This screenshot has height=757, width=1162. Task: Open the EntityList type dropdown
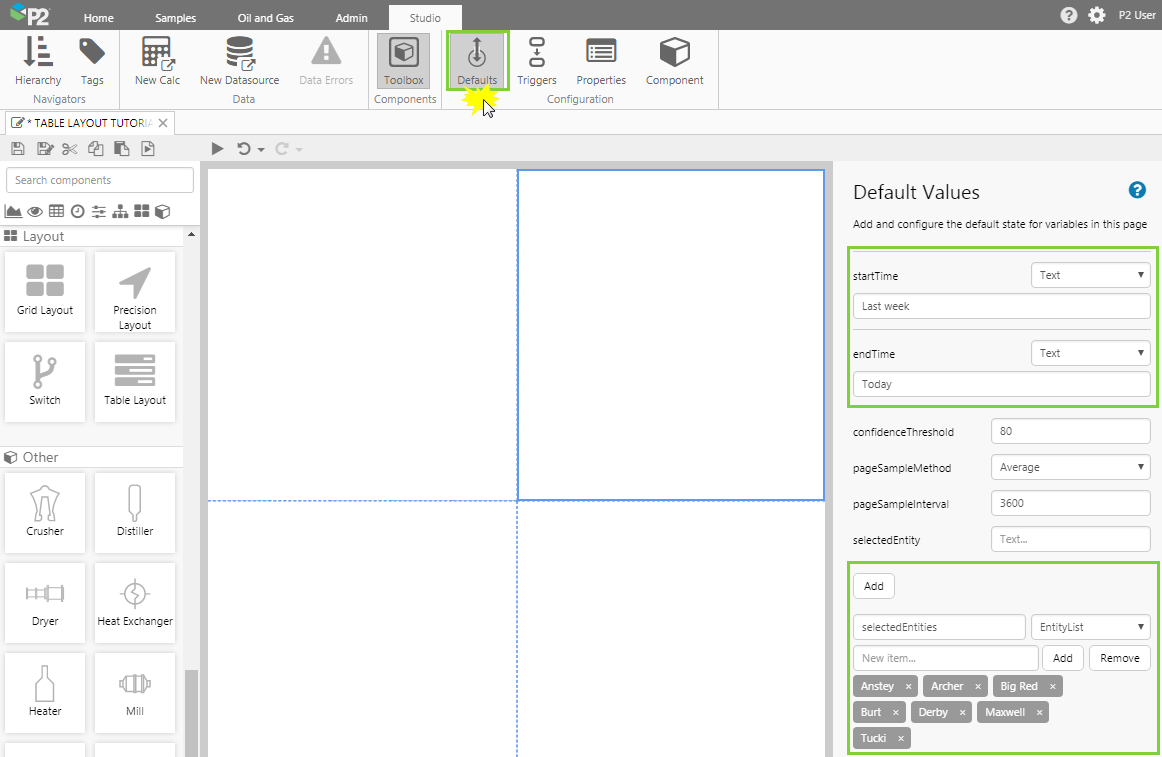pos(1090,627)
